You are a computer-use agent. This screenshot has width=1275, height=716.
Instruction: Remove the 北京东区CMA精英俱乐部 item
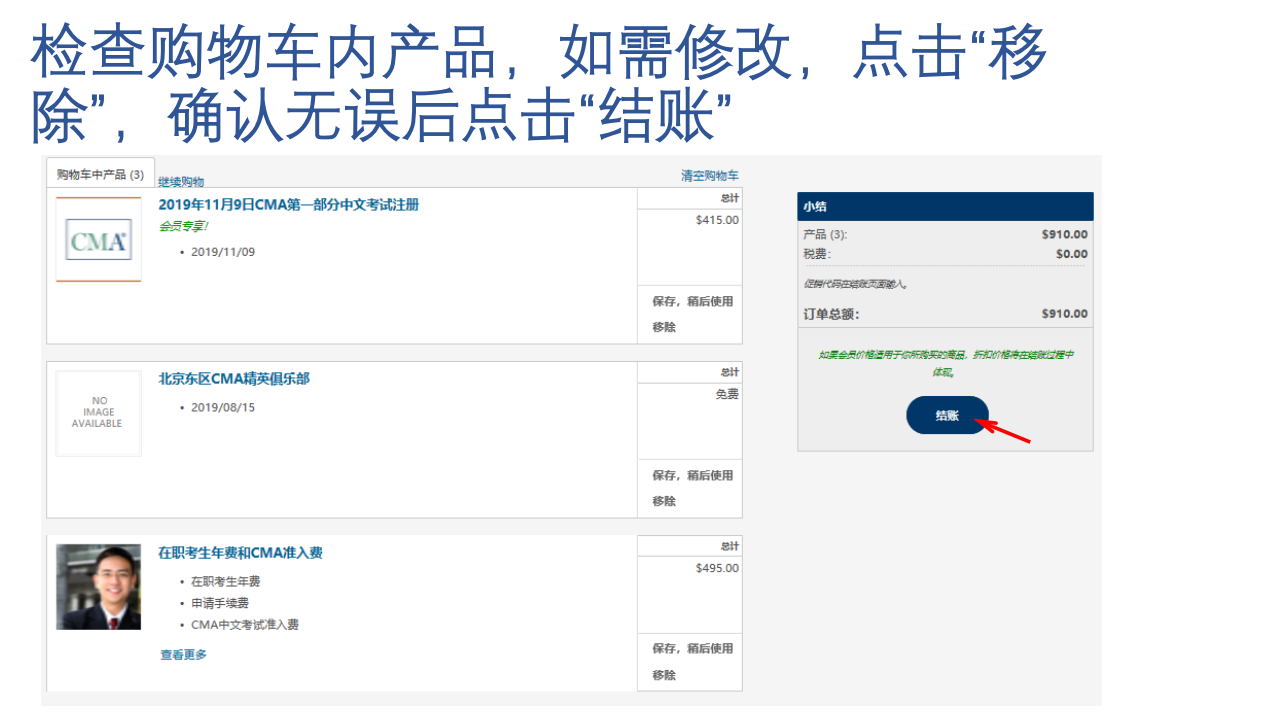coord(662,502)
